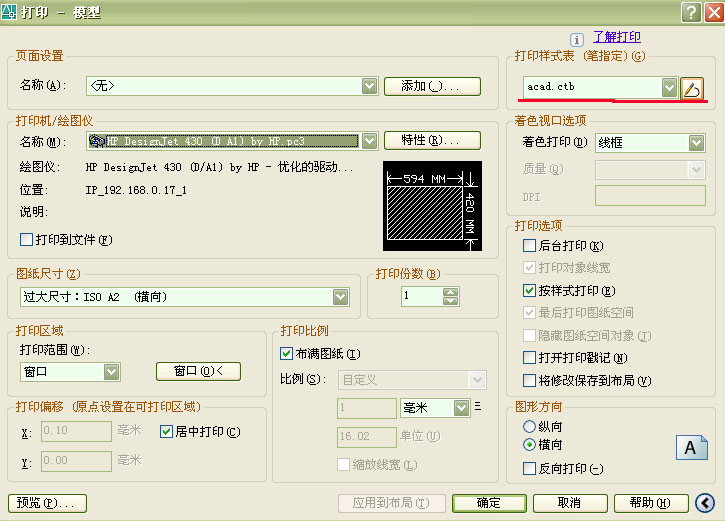Click the info icon beside 了解打印

click(577, 40)
